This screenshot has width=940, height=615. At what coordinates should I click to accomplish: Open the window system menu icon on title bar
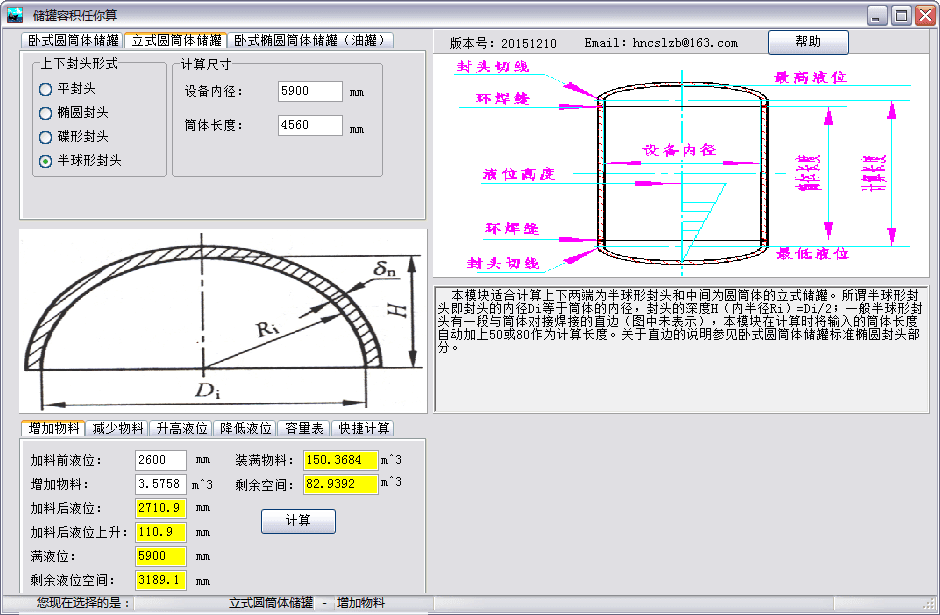(16, 15)
